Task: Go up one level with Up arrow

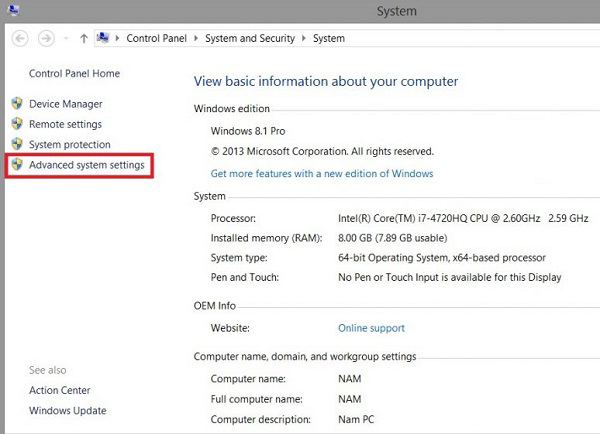Action: click(84, 38)
